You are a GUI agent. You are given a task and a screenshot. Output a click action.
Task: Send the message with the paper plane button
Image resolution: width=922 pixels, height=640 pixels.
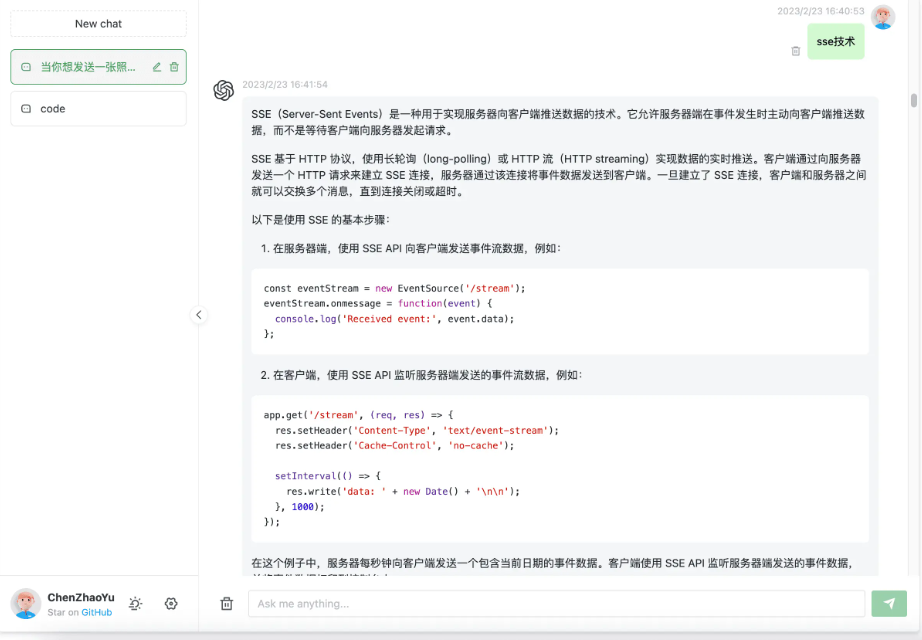pos(889,604)
